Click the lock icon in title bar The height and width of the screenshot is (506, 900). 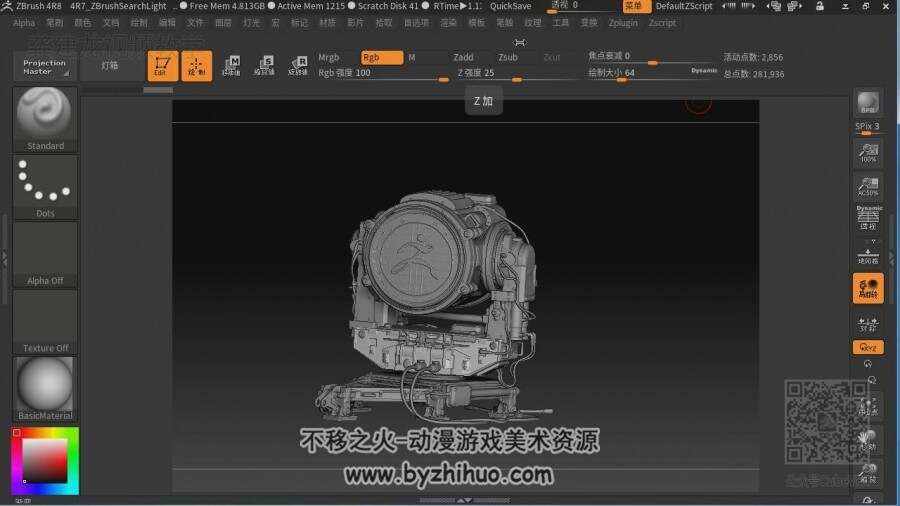(x=820, y=6)
